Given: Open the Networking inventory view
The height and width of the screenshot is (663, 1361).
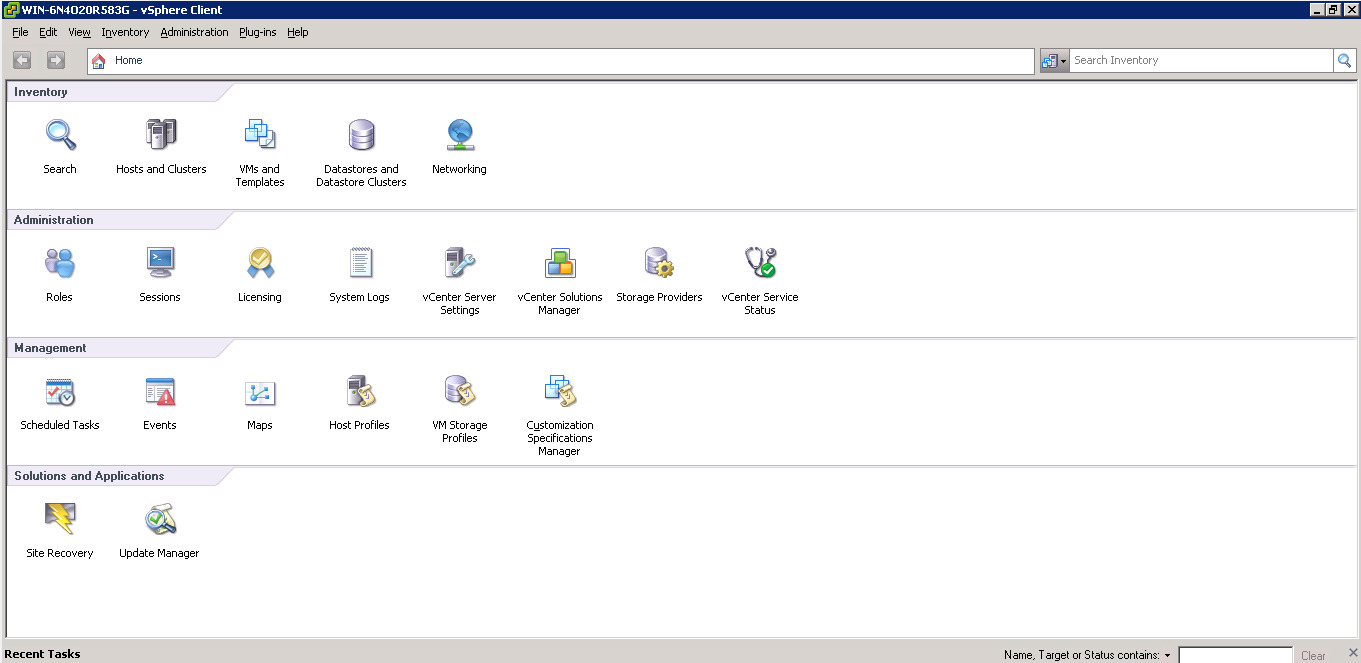Looking at the screenshot, I should click(x=460, y=135).
